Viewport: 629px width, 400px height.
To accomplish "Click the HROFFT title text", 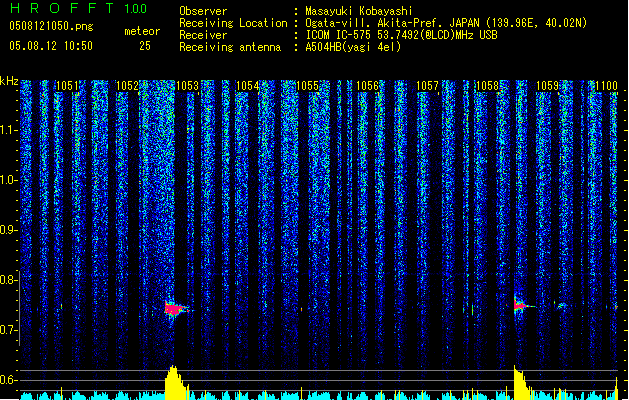I will pyautogui.click(x=62, y=8).
